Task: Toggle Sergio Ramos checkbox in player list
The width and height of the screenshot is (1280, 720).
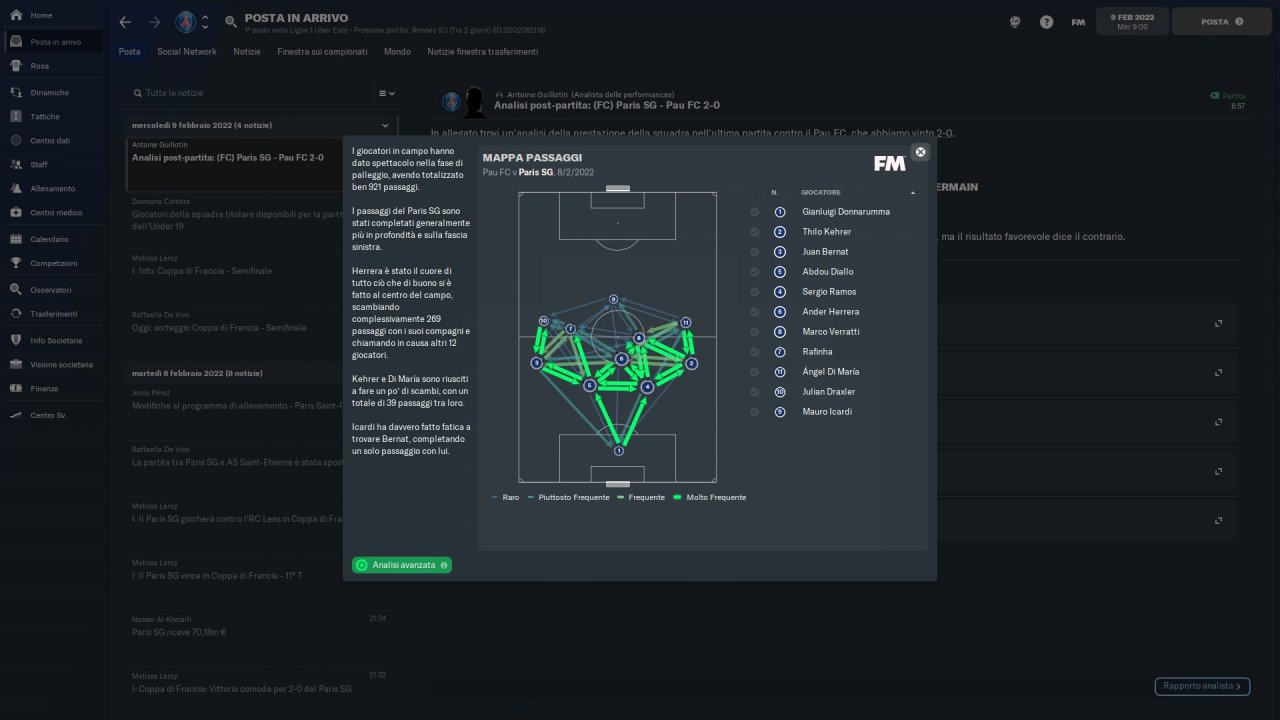Action: [754, 292]
